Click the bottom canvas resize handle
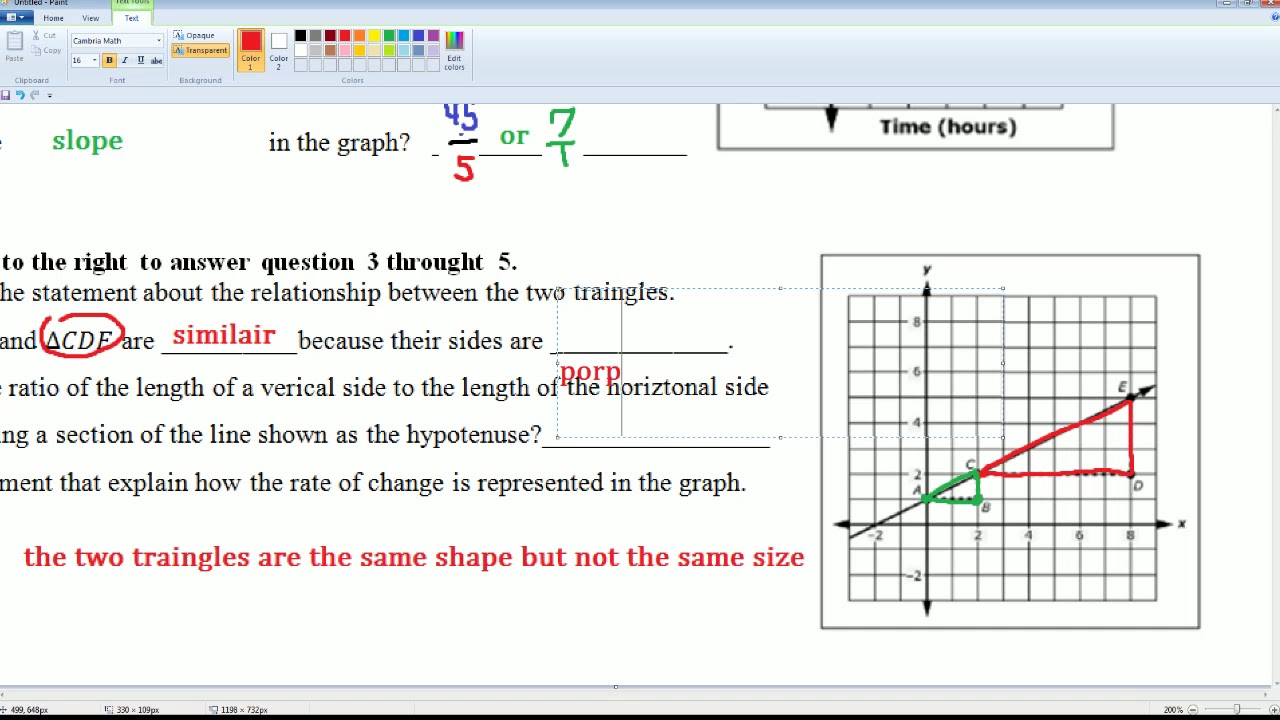The image size is (1280, 720). 615,687
